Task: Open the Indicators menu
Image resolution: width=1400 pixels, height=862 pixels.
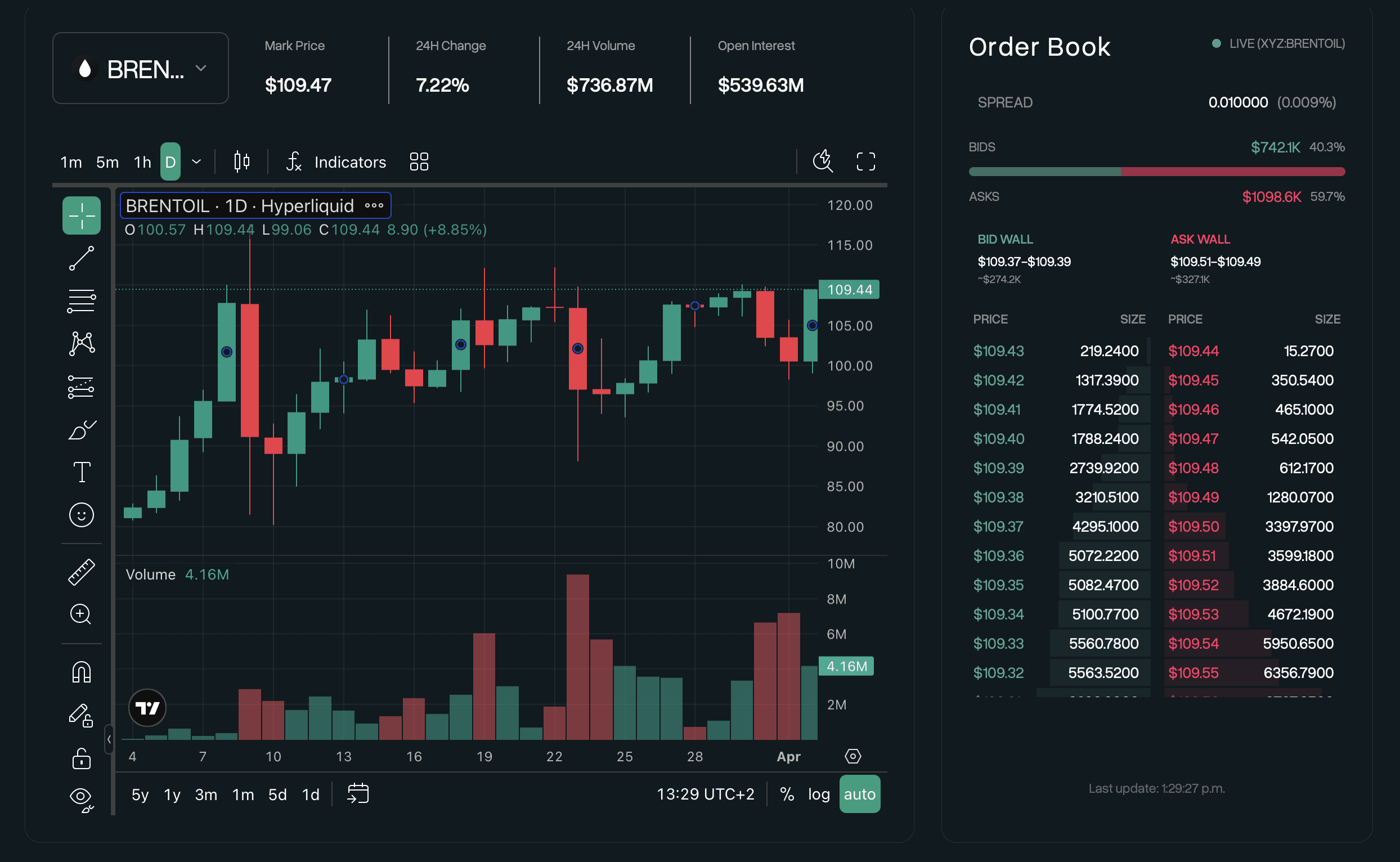Action: (x=336, y=162)
